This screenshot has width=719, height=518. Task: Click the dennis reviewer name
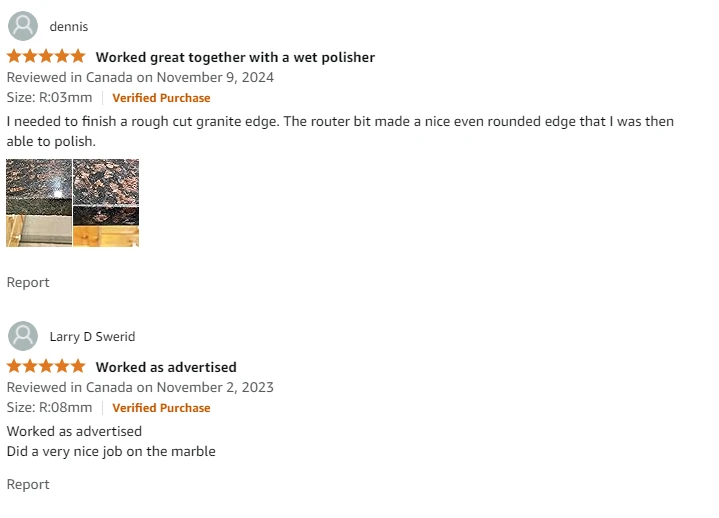[69, 27]
